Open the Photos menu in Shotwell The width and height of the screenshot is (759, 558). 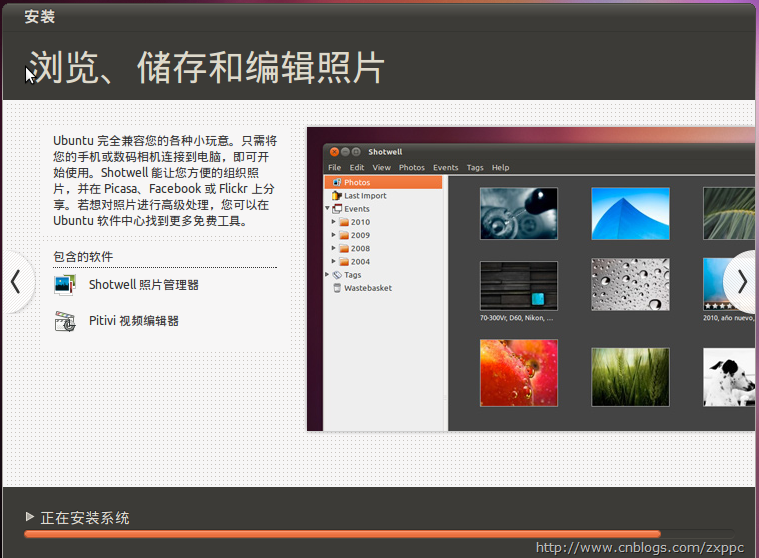coord(412,167)
